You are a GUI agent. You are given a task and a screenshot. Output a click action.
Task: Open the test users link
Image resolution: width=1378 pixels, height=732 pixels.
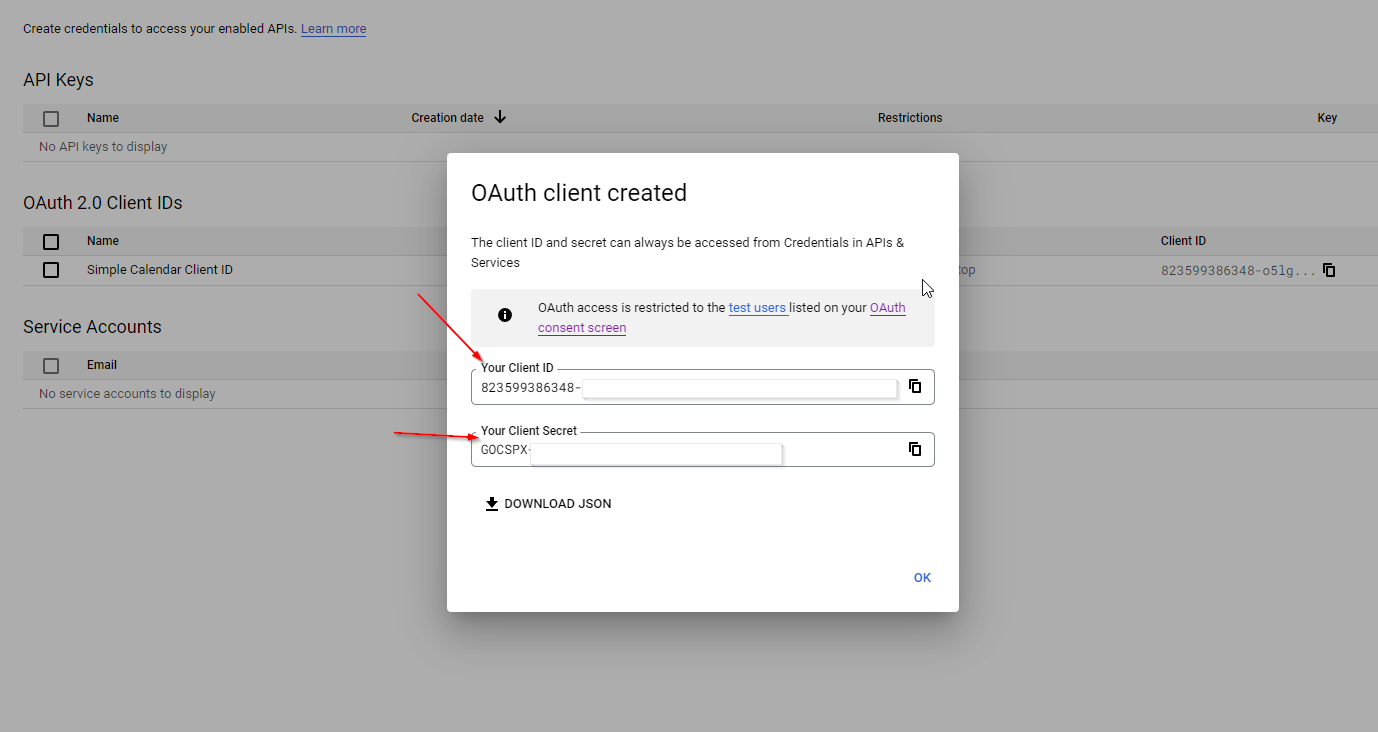point(757,308)
